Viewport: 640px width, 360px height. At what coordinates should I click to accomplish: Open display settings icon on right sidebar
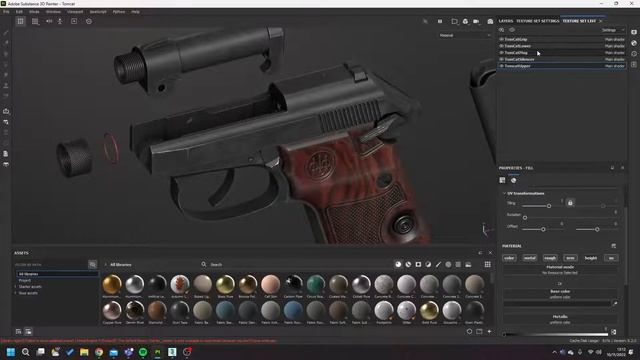[634, 32]
